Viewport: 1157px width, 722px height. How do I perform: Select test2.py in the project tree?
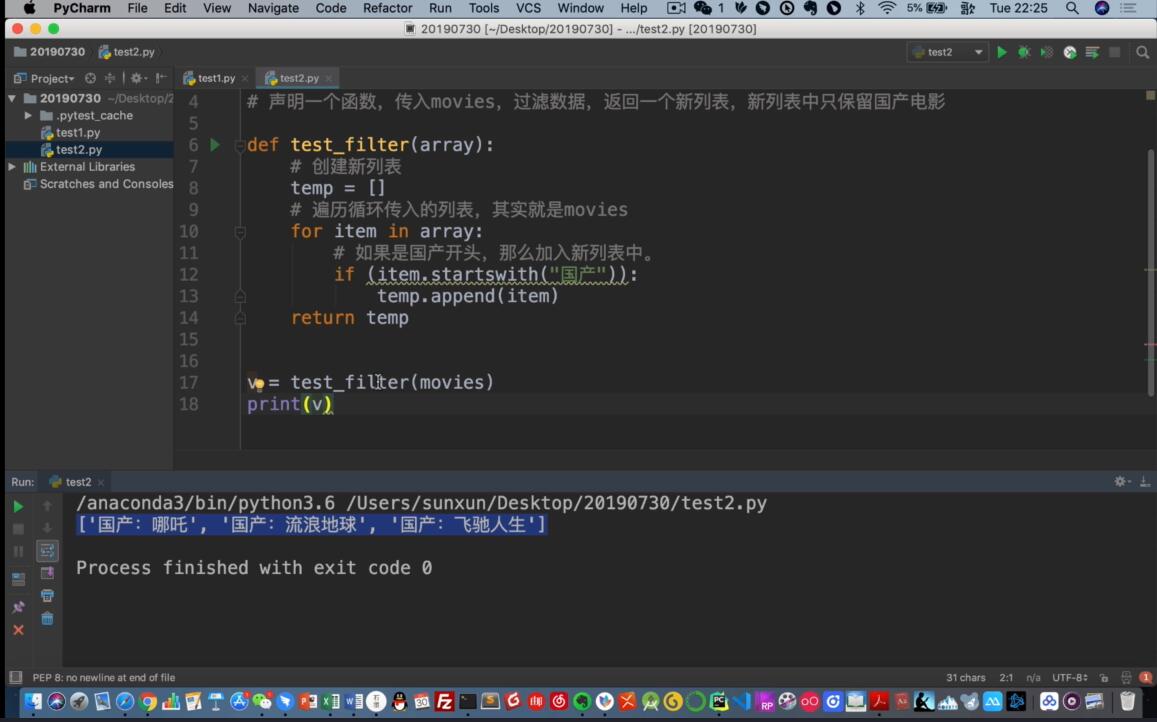[x=72, y=150]
